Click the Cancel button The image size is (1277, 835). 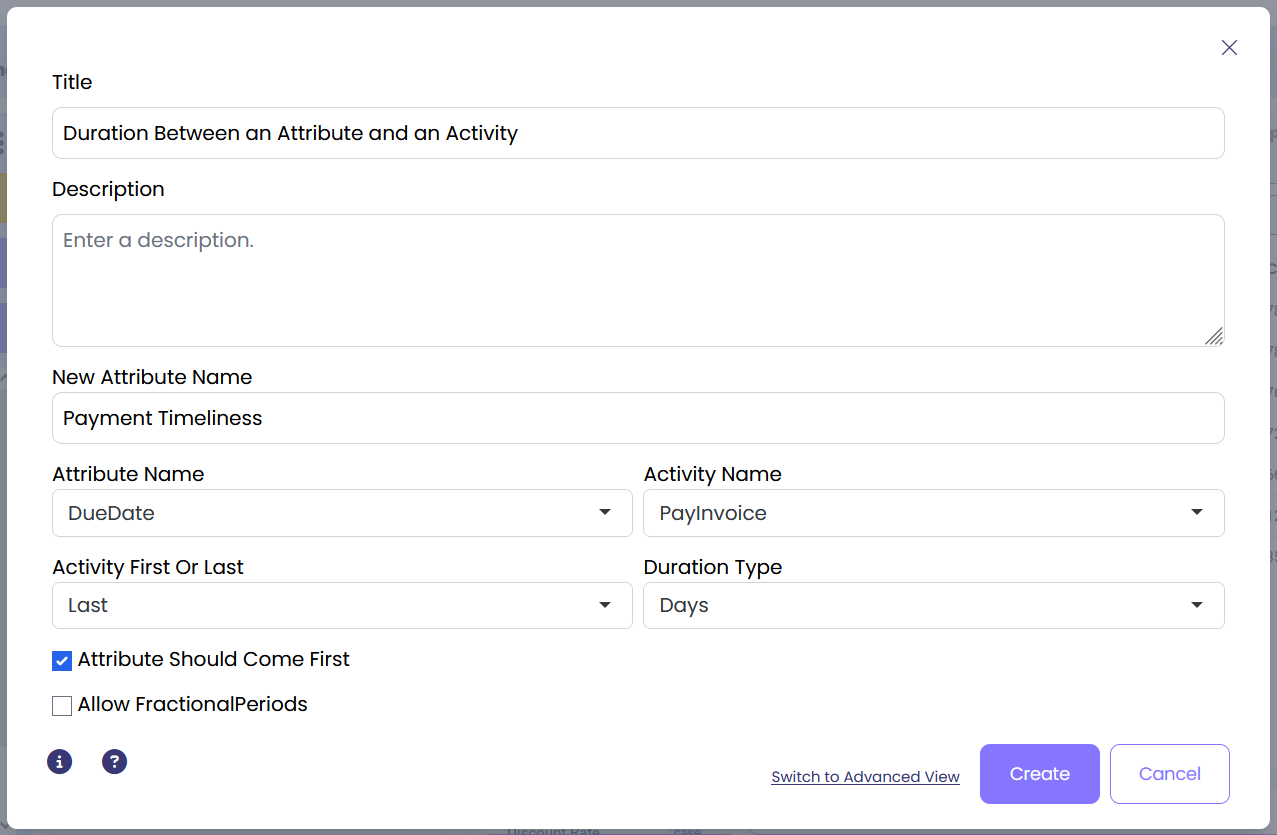click(x=1169, y=774)
